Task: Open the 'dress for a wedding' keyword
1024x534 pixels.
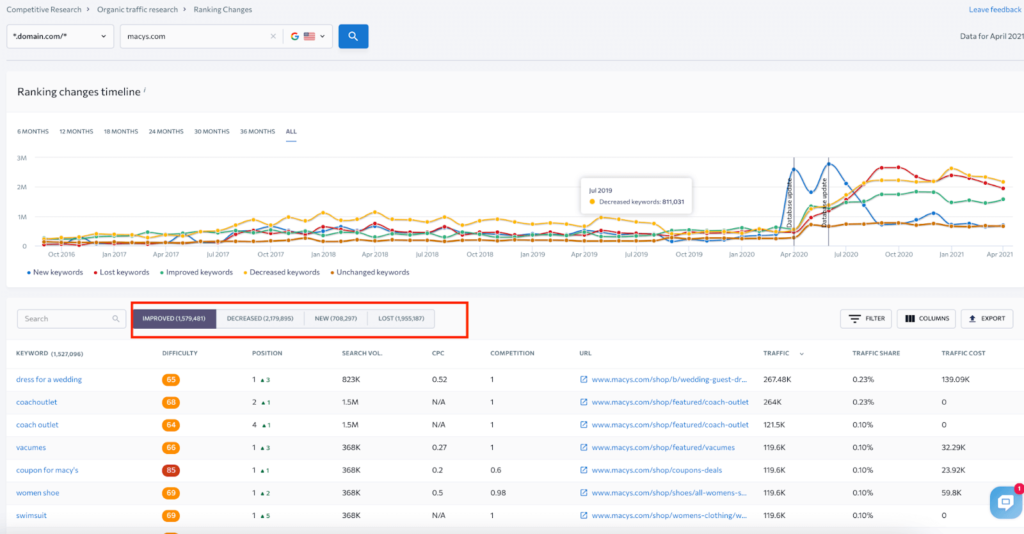Action: [x=49, y=379]
